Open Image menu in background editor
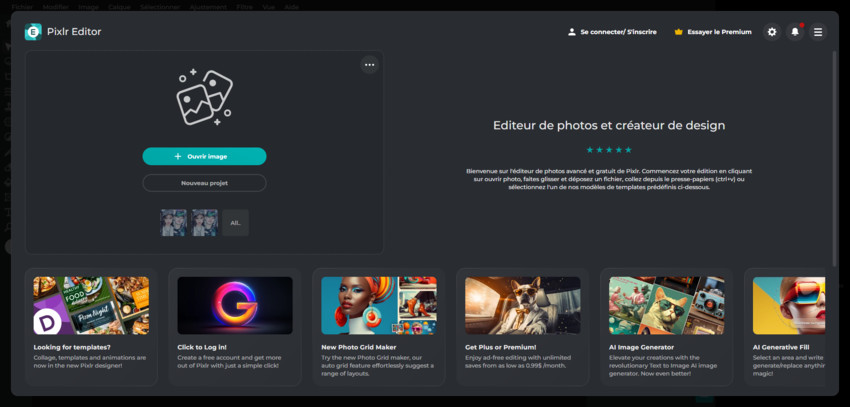The width and height of the screenshot is (850, 407). point(88,8)
